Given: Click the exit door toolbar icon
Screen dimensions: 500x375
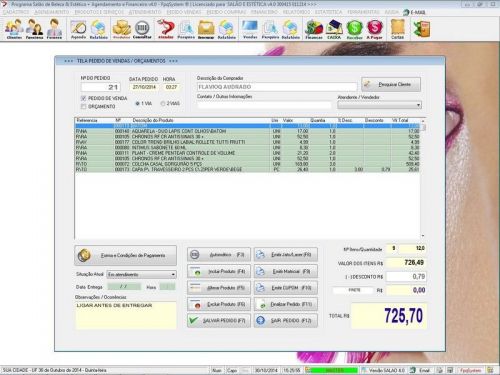Looking at the screenshot, I should (x=421, y=29).
